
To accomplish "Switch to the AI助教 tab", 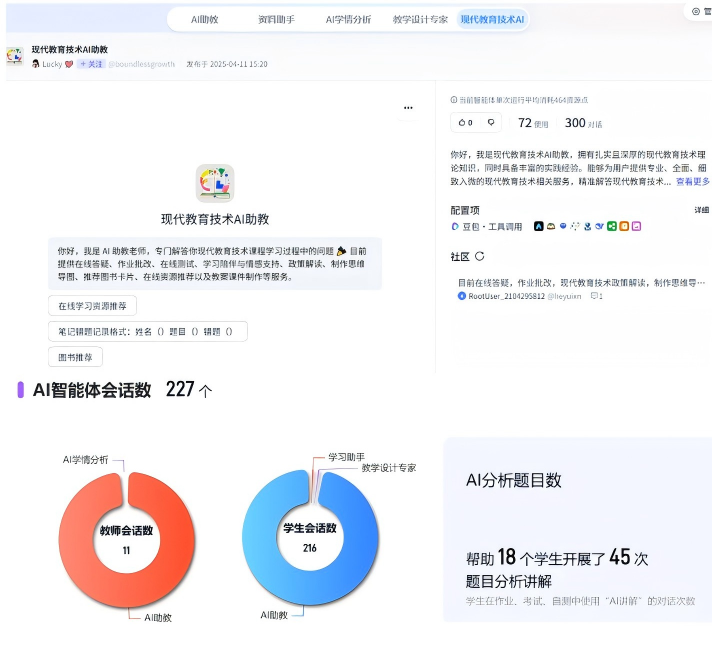I will pos(204,19).
